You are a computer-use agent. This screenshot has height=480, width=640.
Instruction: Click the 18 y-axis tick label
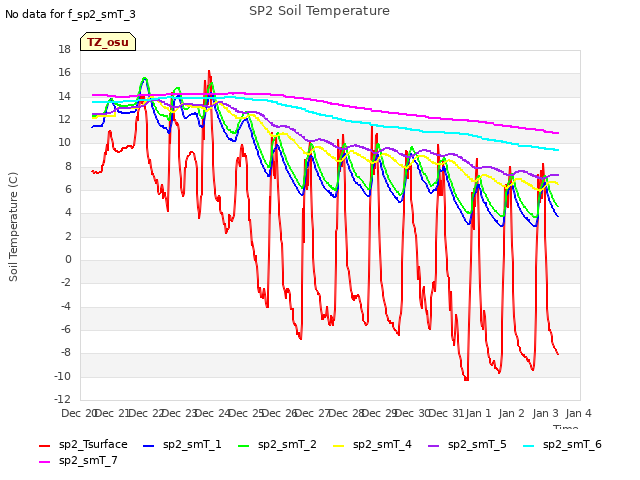[64, 50]
